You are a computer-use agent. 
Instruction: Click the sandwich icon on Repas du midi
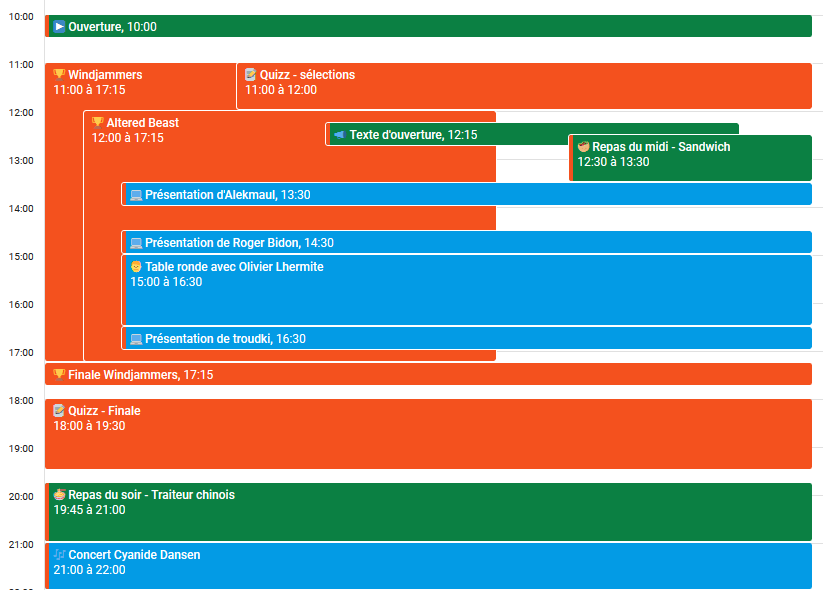point(583,147)
